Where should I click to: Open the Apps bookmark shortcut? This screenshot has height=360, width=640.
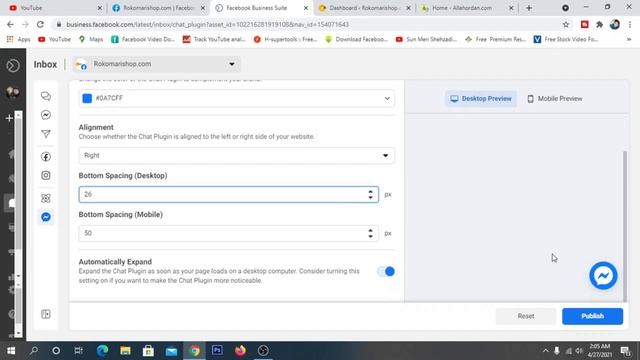pyautogui.click(x=18, y=39)
